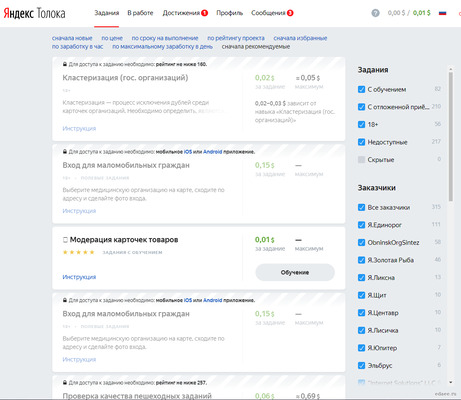The height and width of the screenshot is (400, 461).
Task: Uncheck the С обучением checkbox
Action: 361,89
